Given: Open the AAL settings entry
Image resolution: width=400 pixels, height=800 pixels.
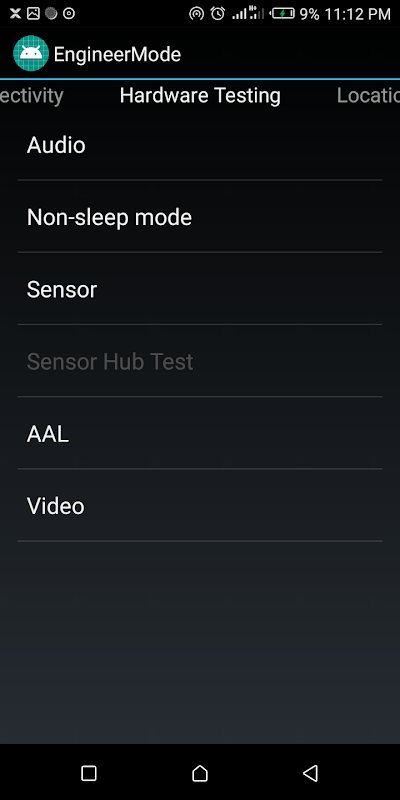Looking at the screenshot, I should click(x=200, y=433).
